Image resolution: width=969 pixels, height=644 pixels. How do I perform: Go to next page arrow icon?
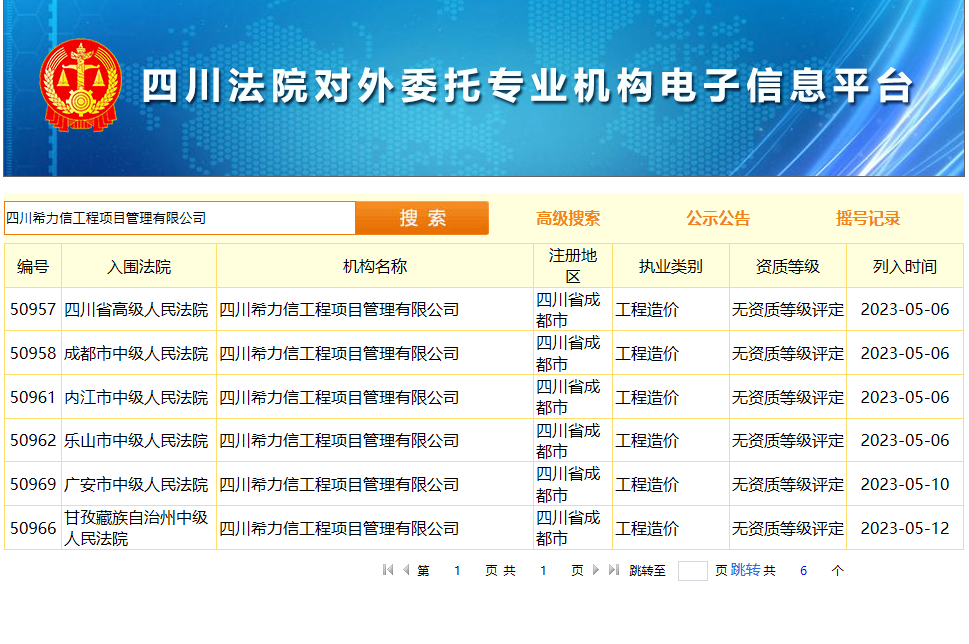click(596, 570)
